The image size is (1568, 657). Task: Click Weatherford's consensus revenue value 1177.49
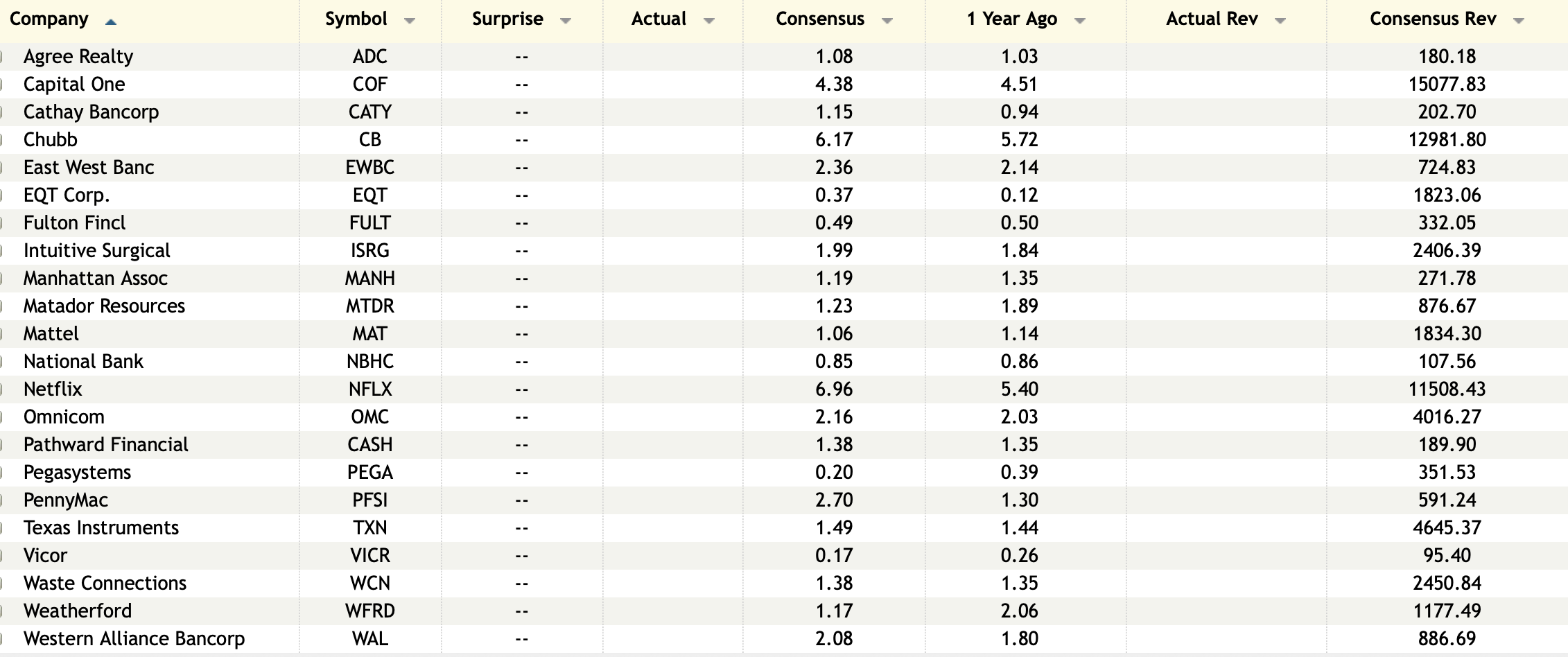click(1447, 611)
